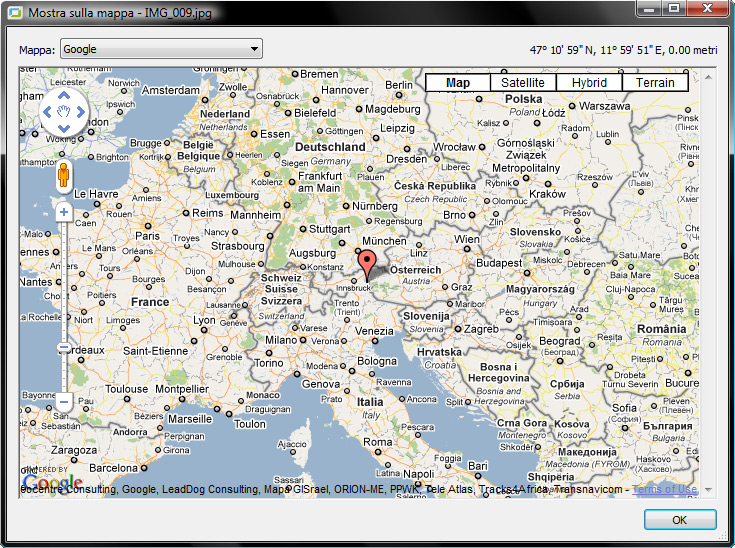Click the Roma city label
This screenshot has height=548, width=735.
378,442
